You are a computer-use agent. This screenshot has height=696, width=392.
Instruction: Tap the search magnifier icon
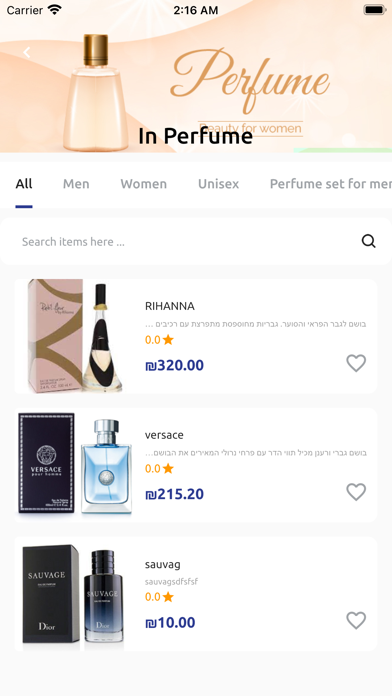point(368,241)
